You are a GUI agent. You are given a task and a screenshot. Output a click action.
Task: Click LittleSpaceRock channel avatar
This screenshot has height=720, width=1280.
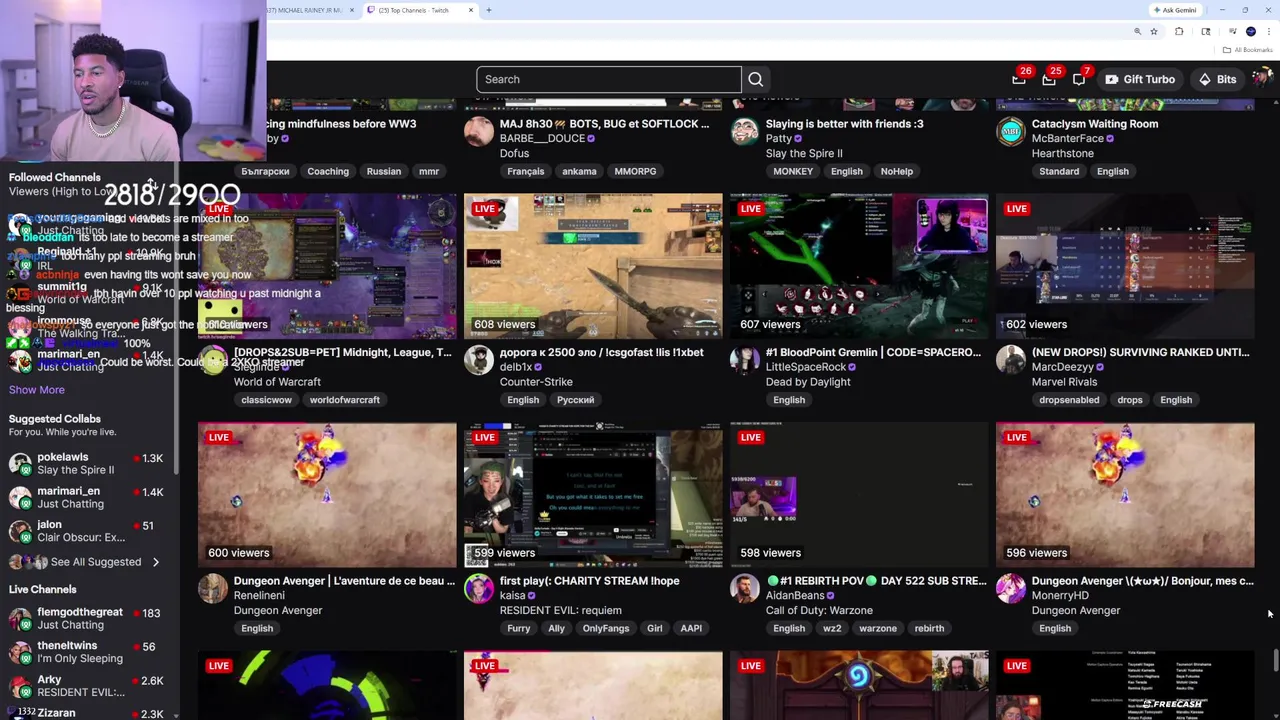[x=745, y=361]
